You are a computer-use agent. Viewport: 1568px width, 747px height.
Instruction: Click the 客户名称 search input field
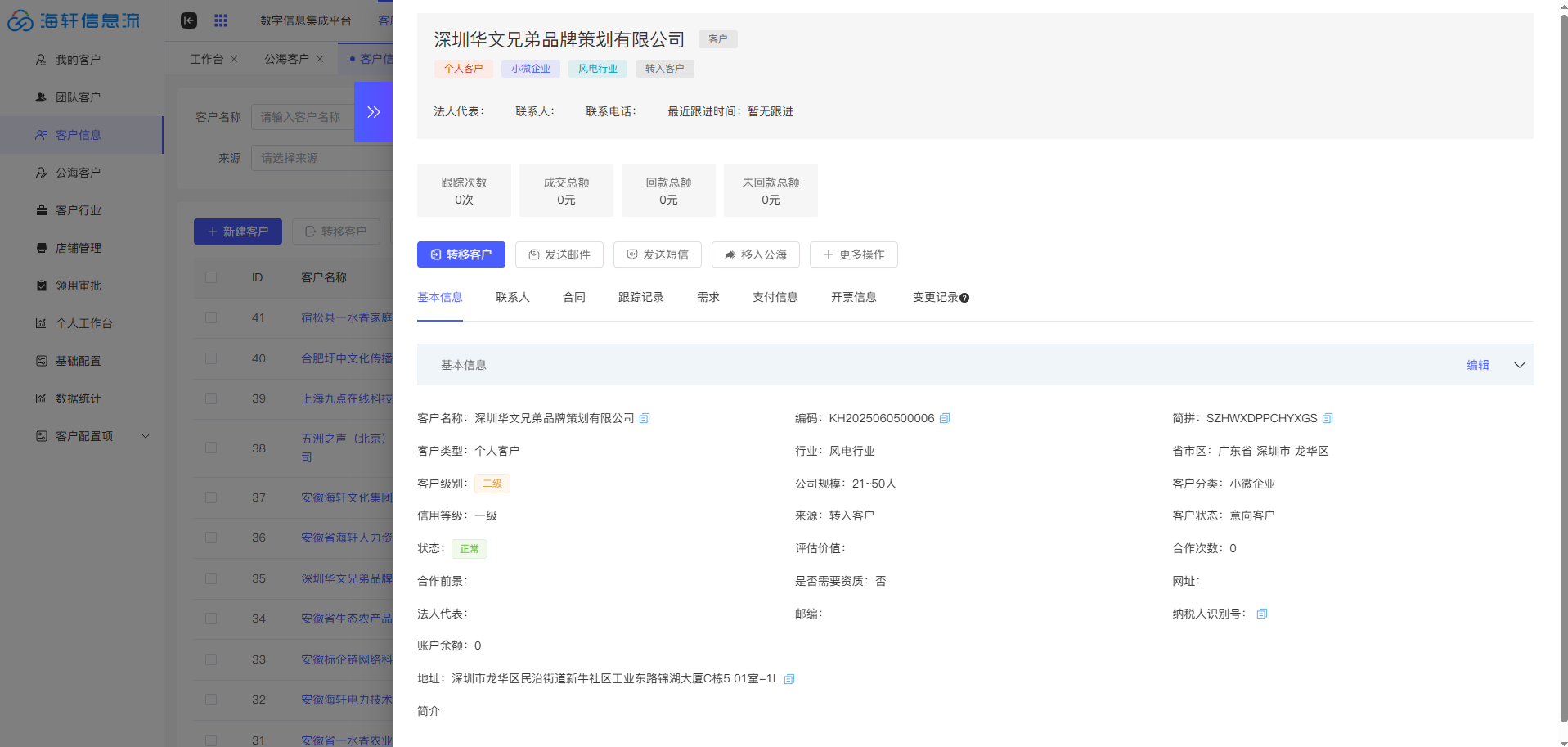coord(303,117)
